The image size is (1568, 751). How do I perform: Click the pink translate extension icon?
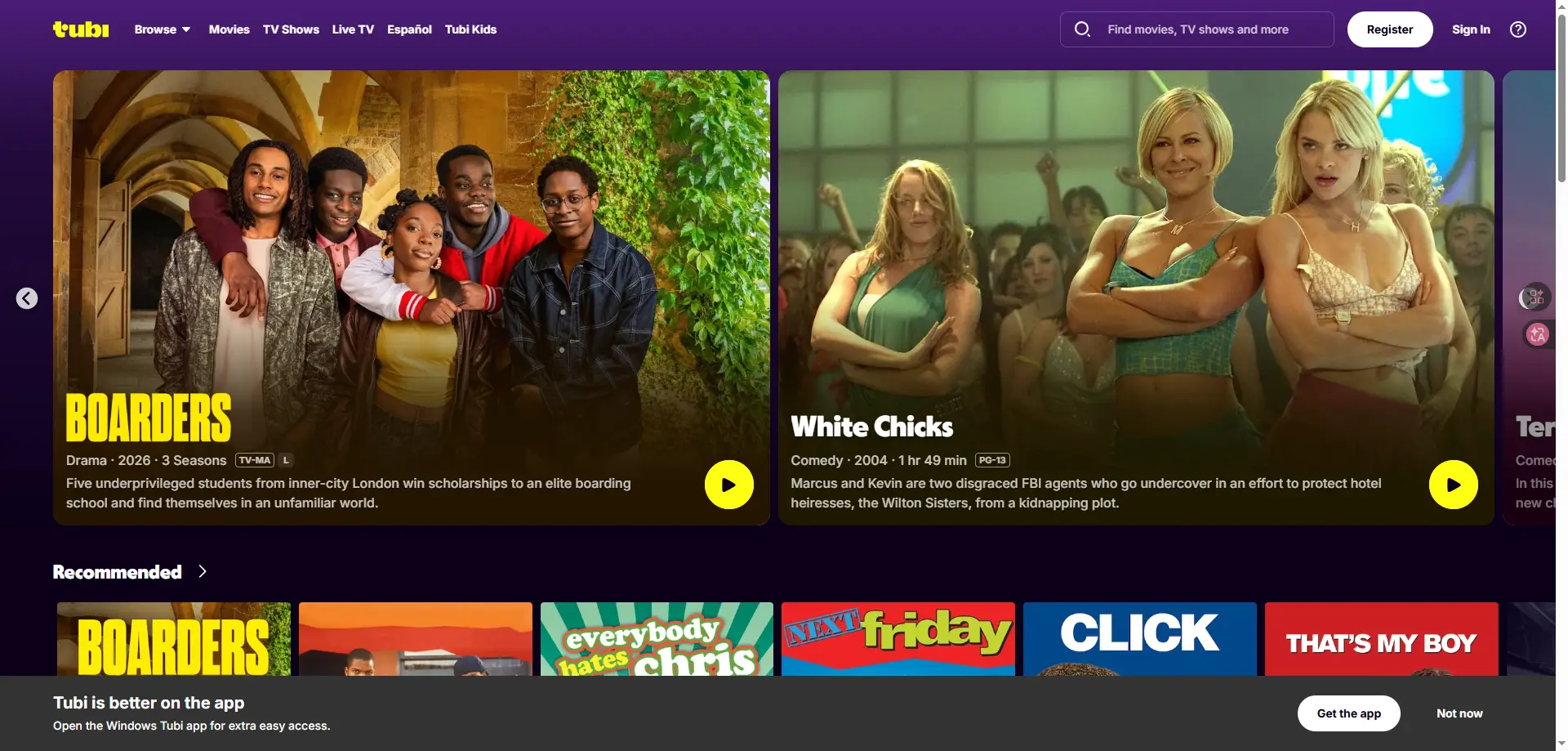(1538, 334)
